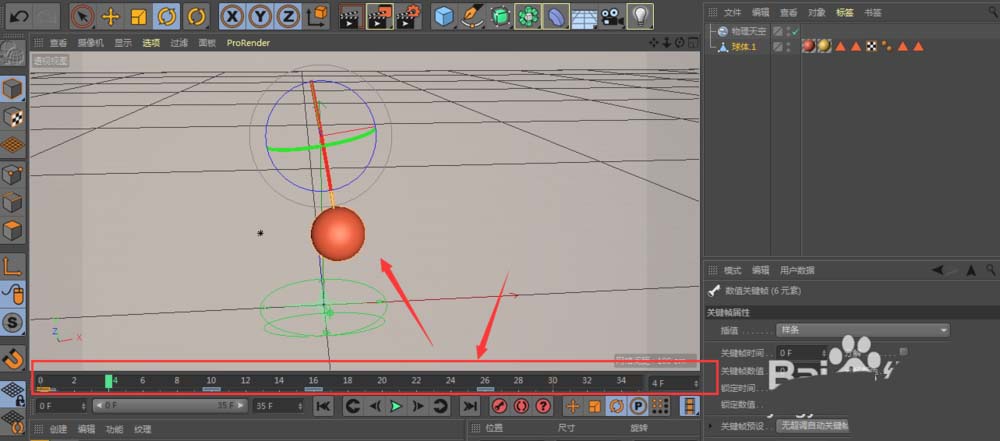The image size is (1000, 441).
Task: Click the Undo arrow icon
Action: pos(19,16)
